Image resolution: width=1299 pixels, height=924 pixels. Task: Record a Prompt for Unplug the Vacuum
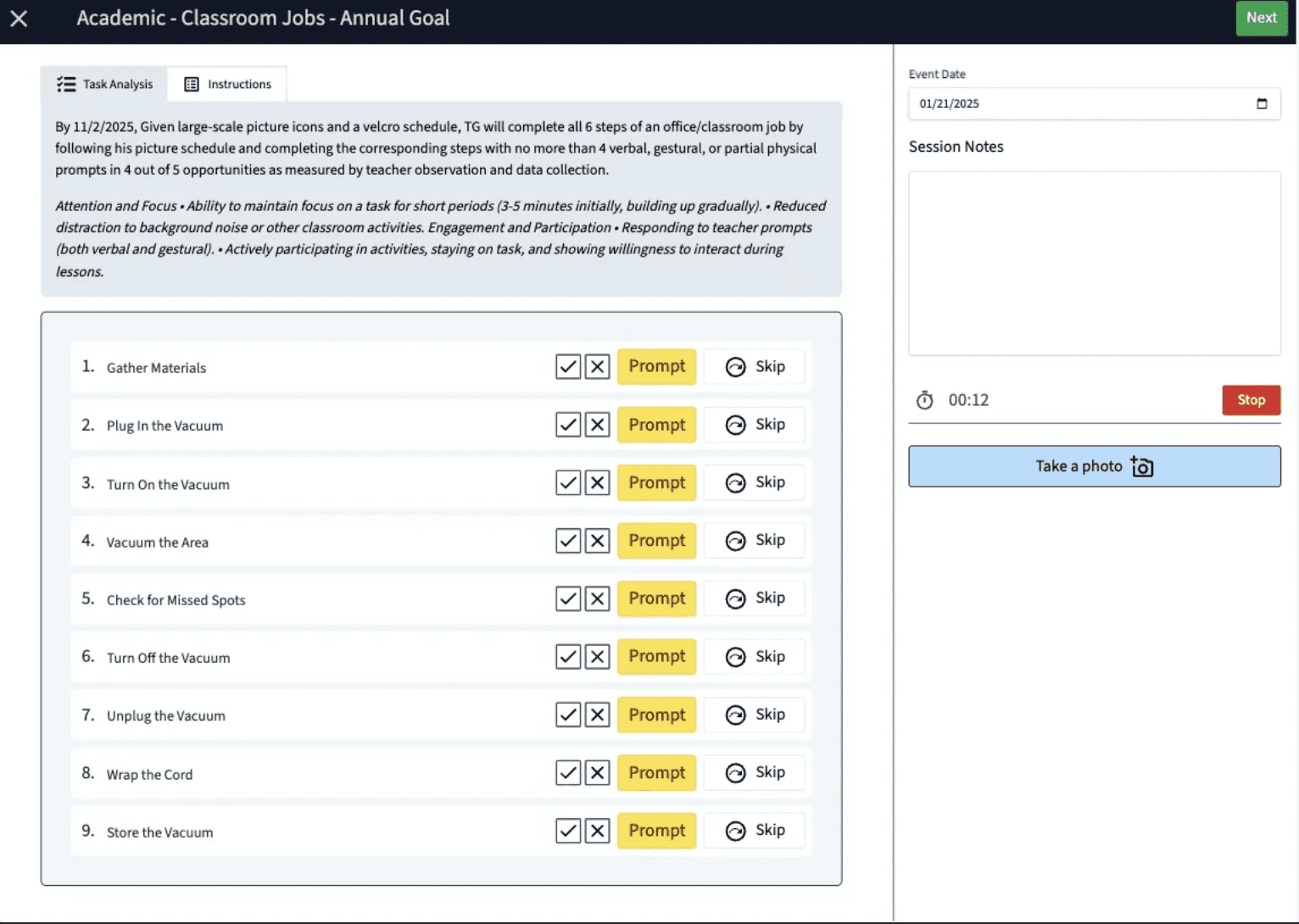pyautogui.click(x=657, y=715)
